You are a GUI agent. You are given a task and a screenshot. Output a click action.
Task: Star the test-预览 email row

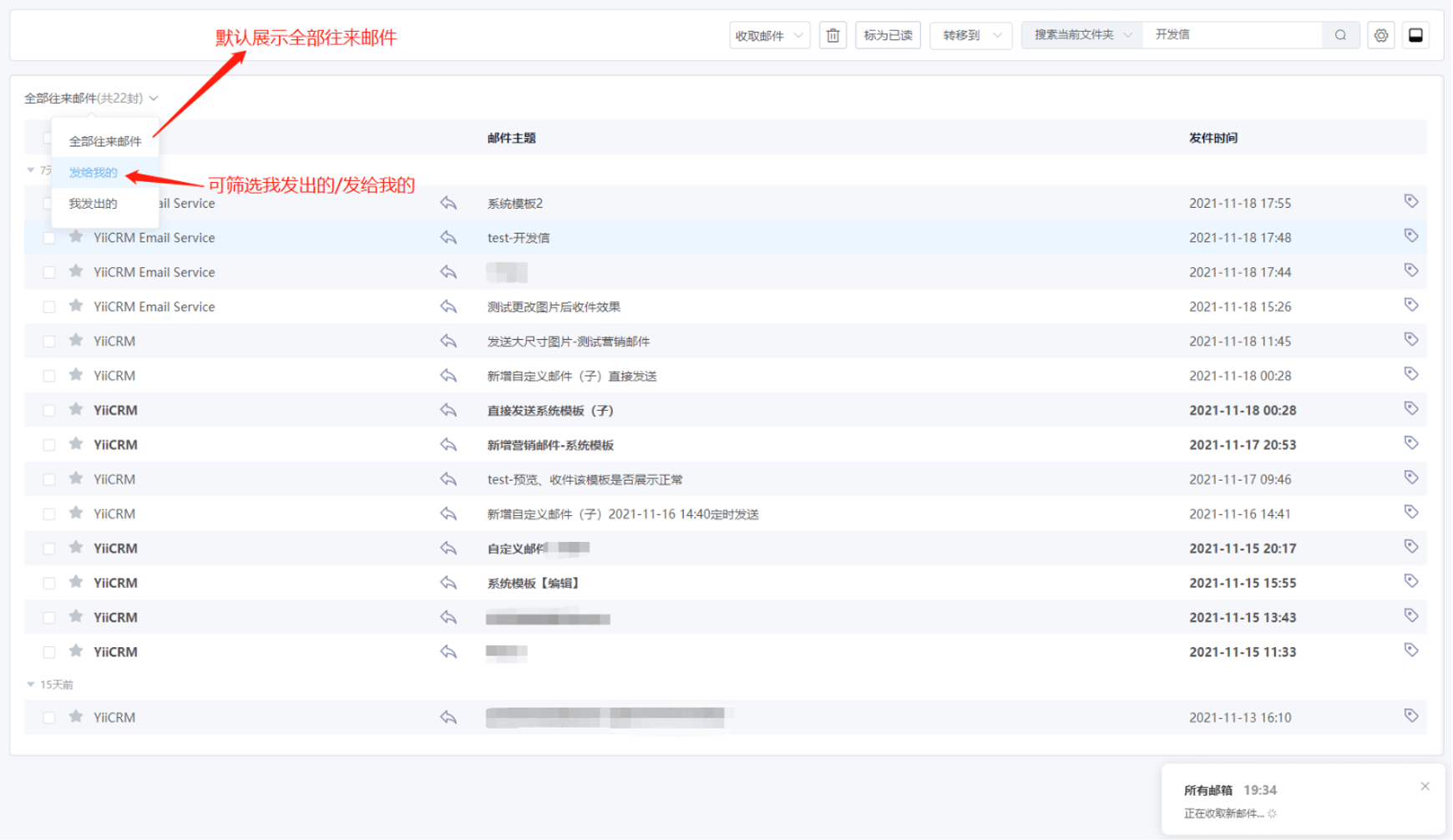[x=76, y=478]
